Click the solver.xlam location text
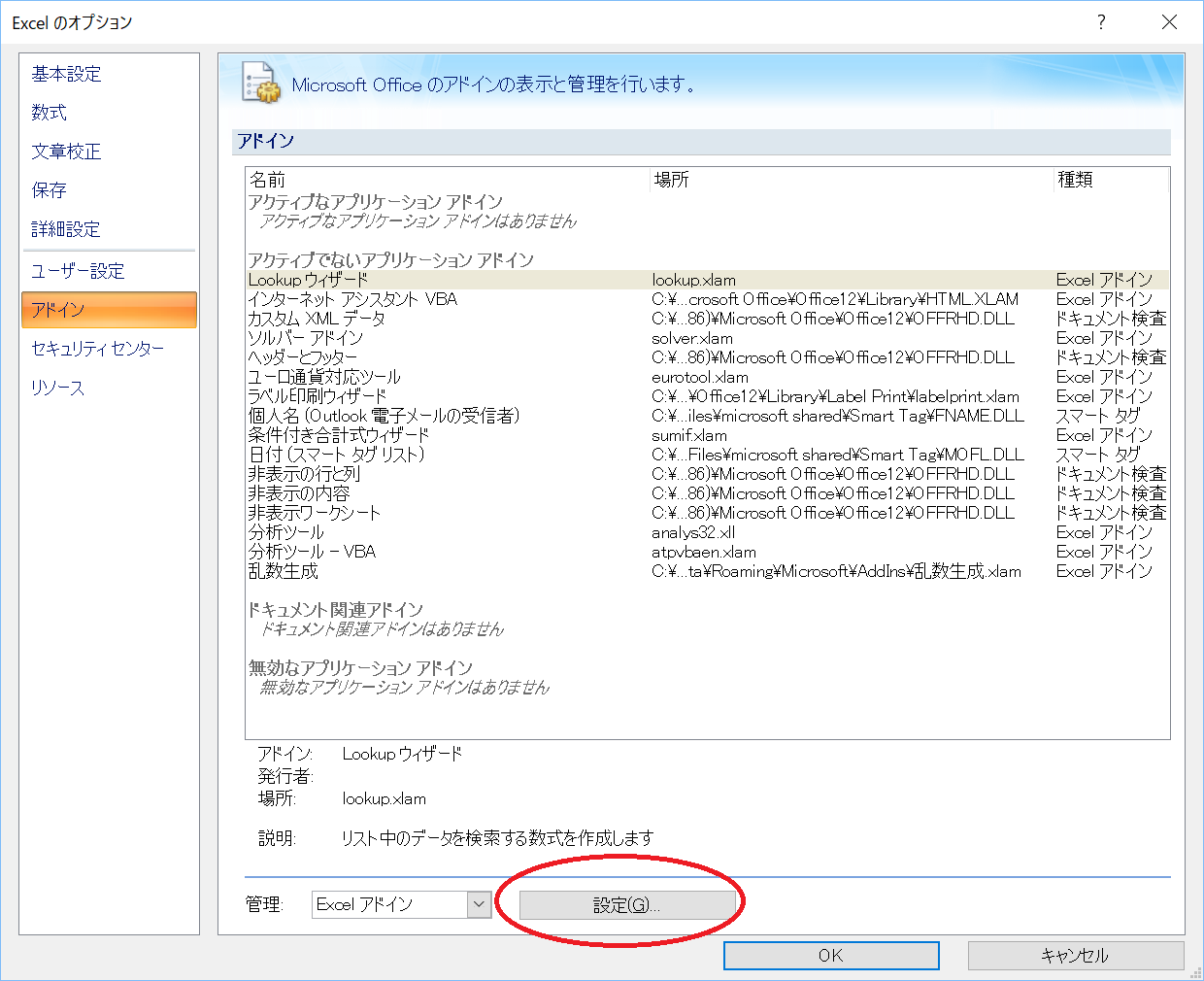The width and height of the screenshot is (1204, 981). click(x=692, y=338)
